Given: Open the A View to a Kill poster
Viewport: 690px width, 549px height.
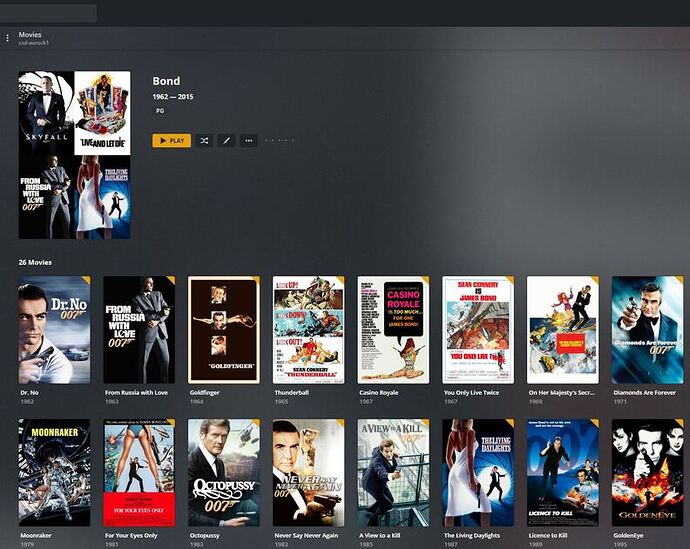Looking at the screenshot, I should coord(393,472).
